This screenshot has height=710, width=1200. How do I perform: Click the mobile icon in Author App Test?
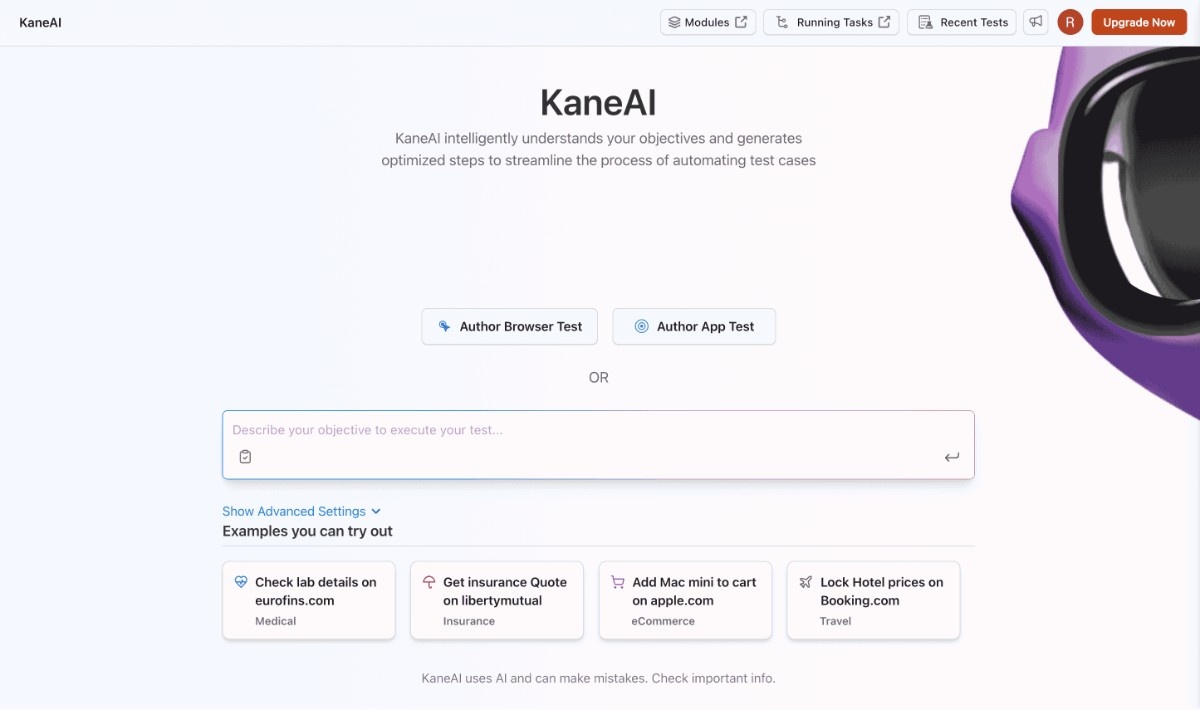pyautogui.click(x=640, y=326)
